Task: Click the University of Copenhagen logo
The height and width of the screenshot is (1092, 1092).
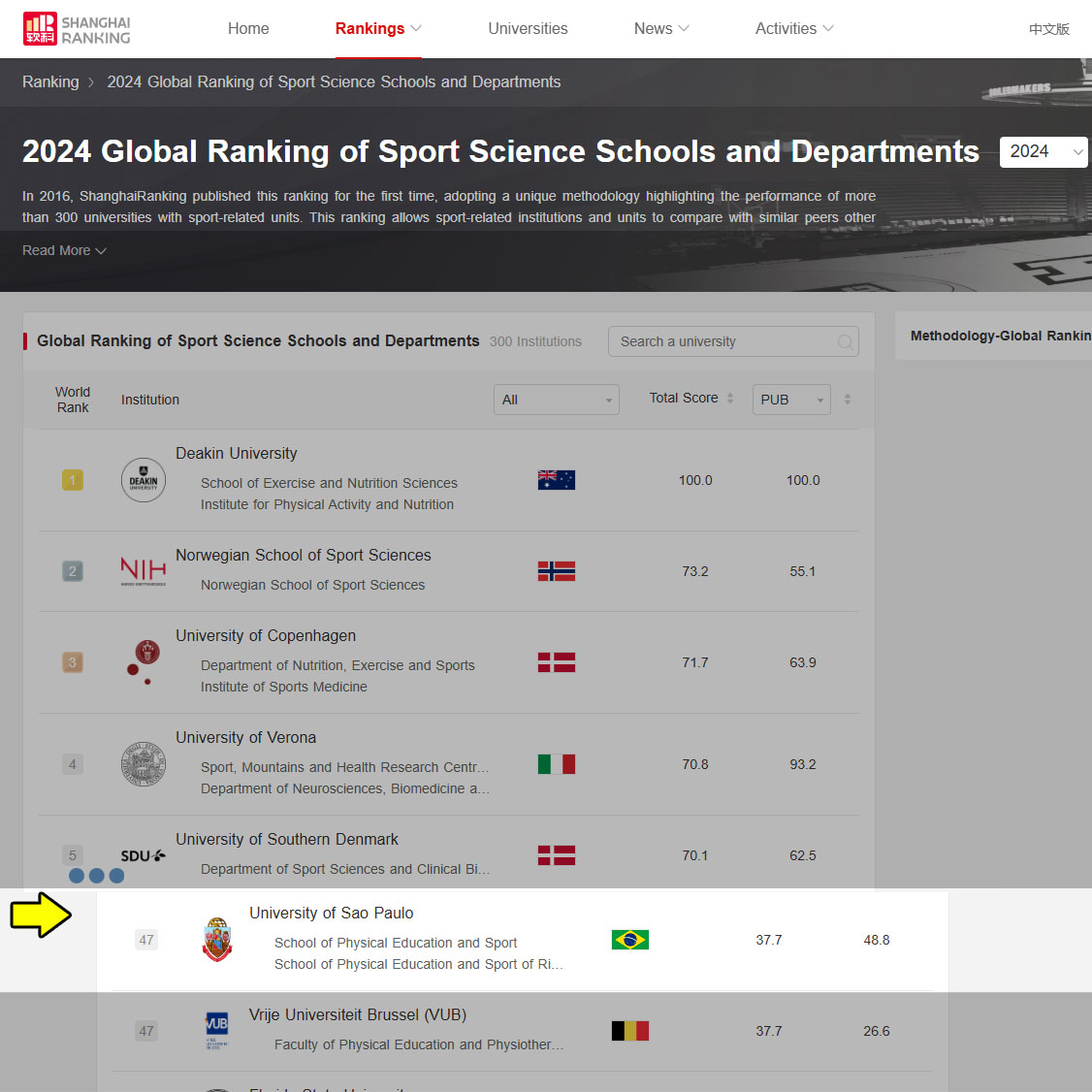Action: click(144, 662)
